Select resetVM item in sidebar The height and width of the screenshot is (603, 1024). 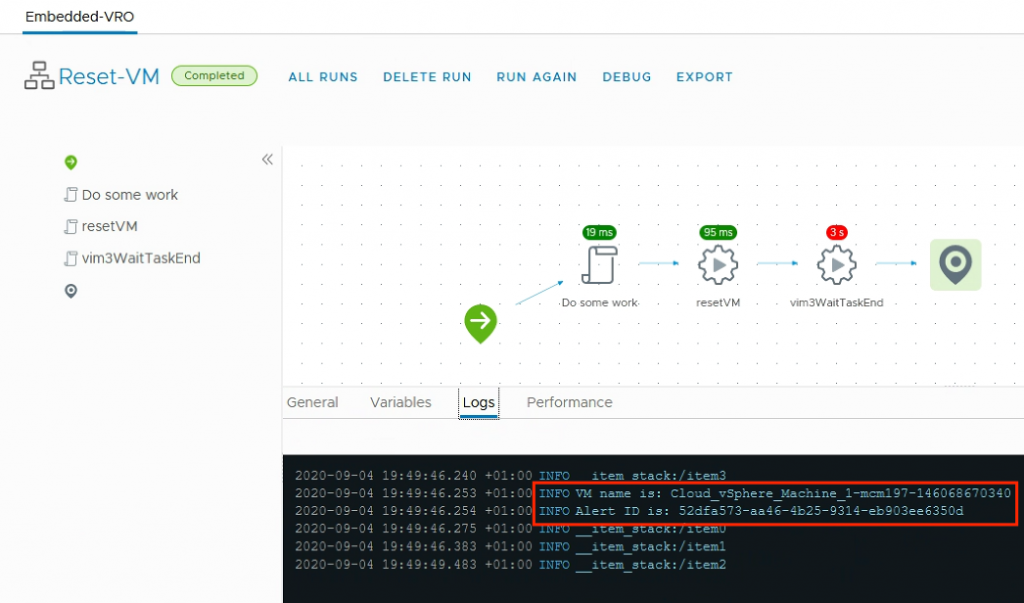tap(110, 226)
